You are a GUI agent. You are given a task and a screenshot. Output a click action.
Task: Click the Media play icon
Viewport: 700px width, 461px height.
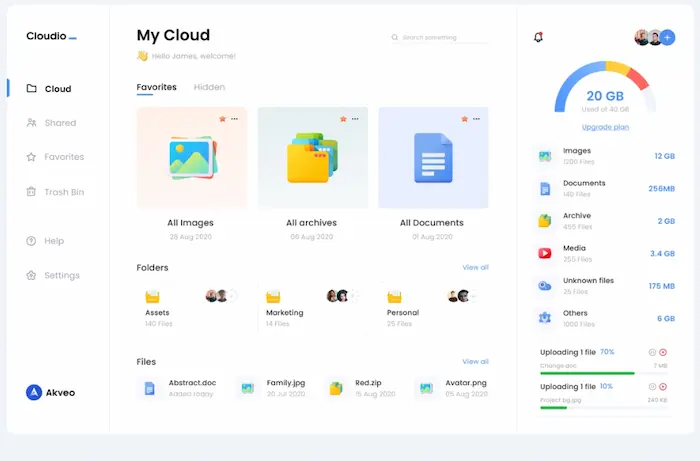click(545, 253)
